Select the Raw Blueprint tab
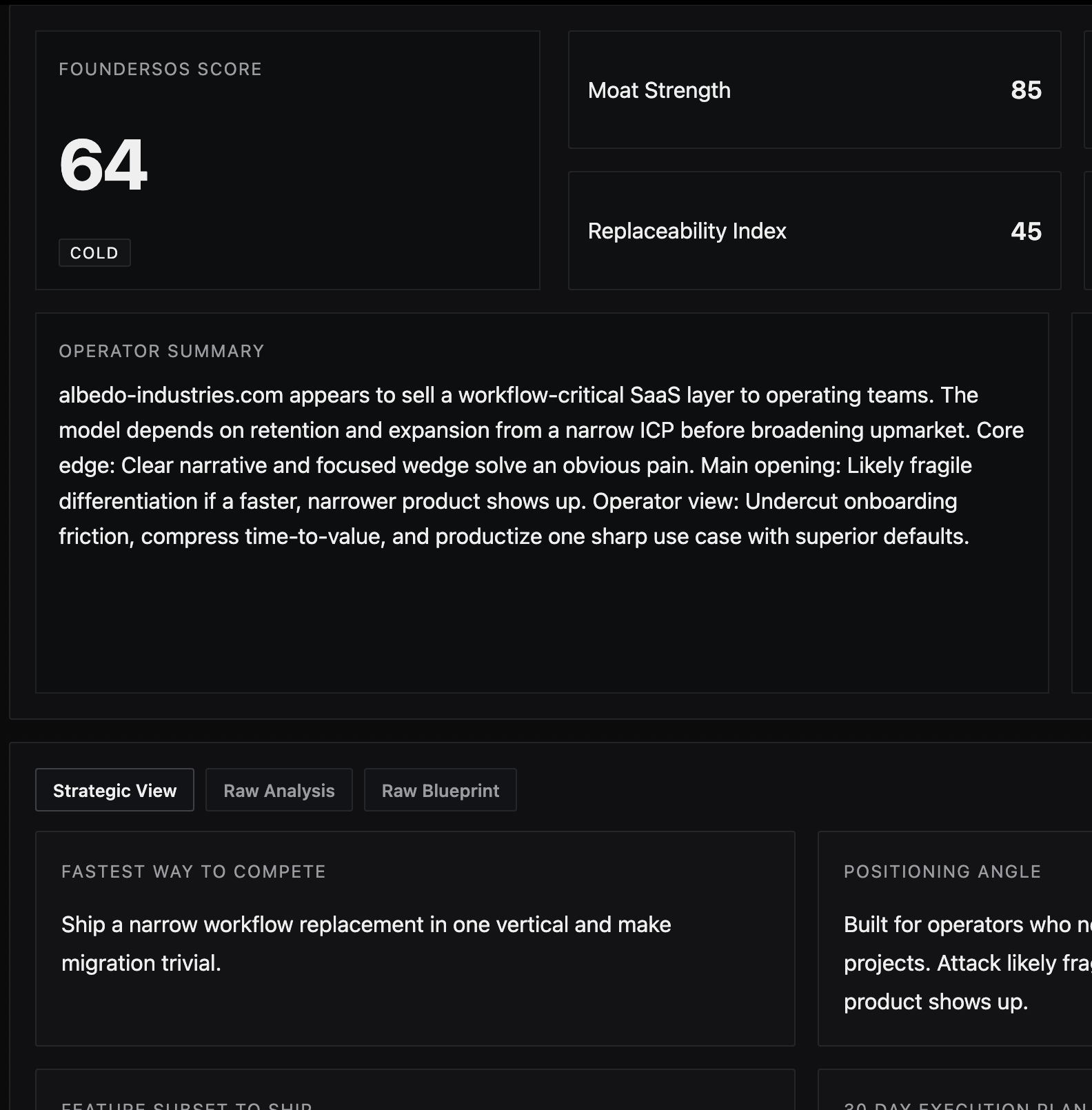 [440, 790]
